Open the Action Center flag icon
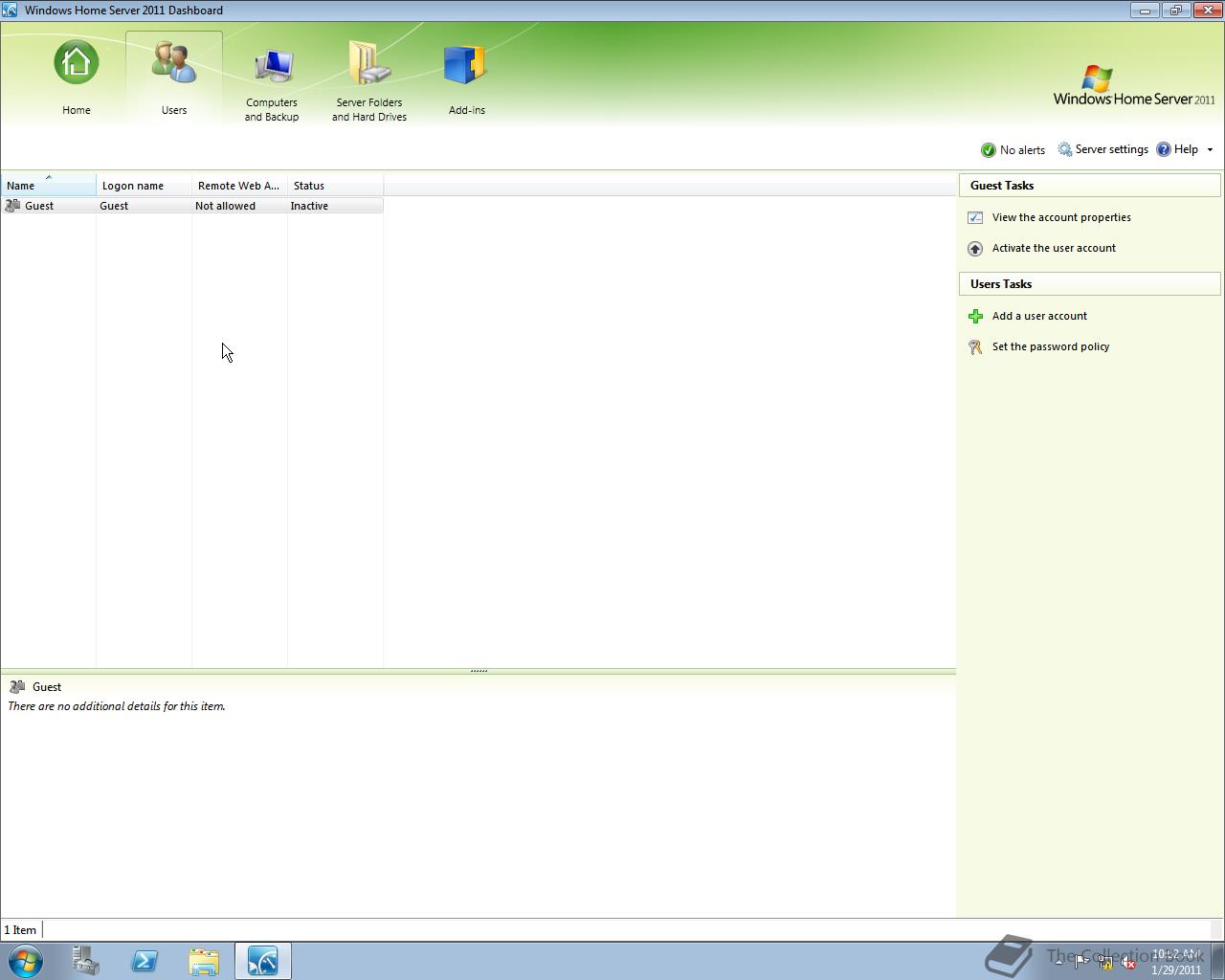This screenshot has width=1225, height=980. click(1081, 962)
